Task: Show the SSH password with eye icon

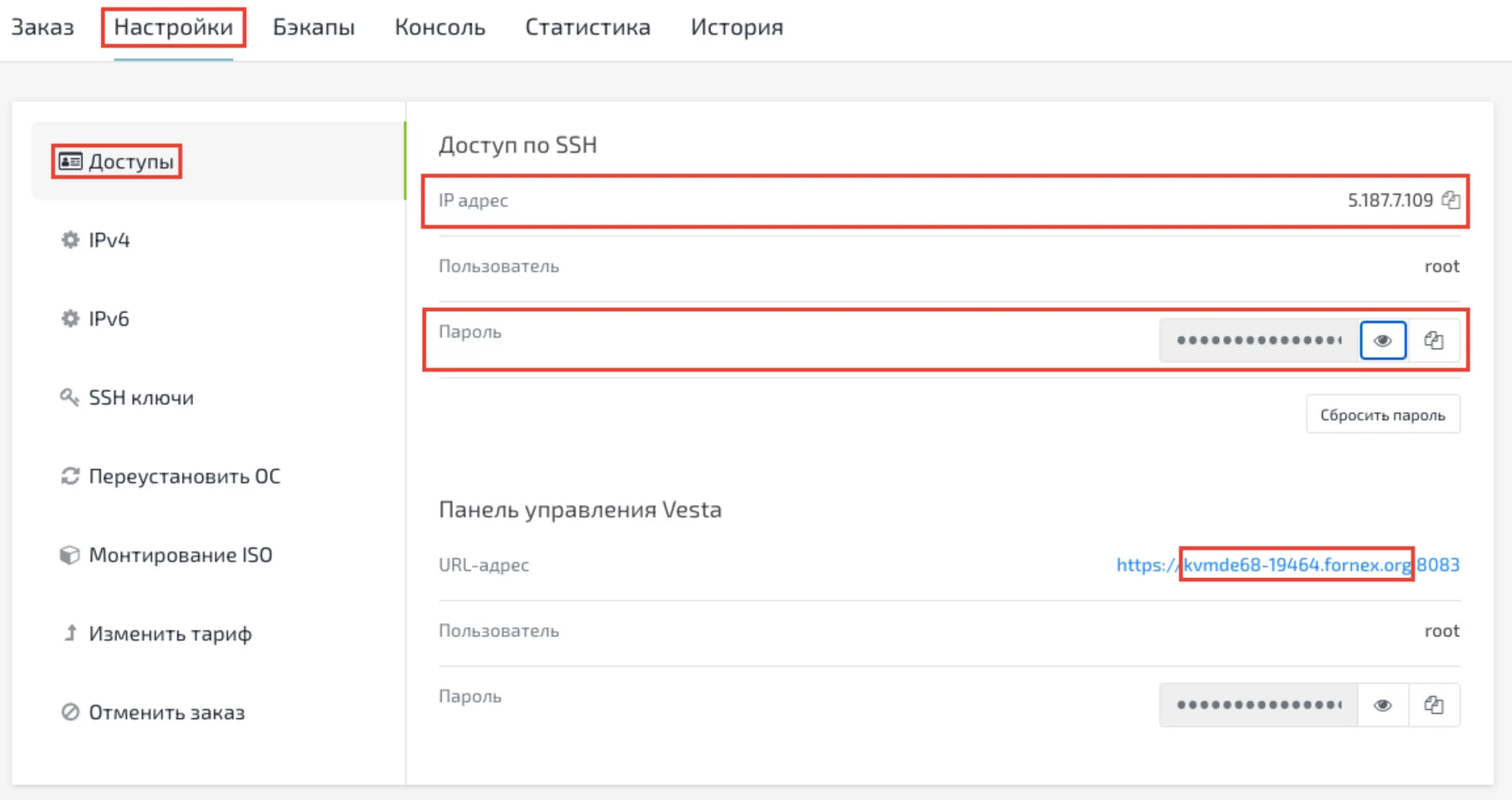Action: tap(1383, 340)
